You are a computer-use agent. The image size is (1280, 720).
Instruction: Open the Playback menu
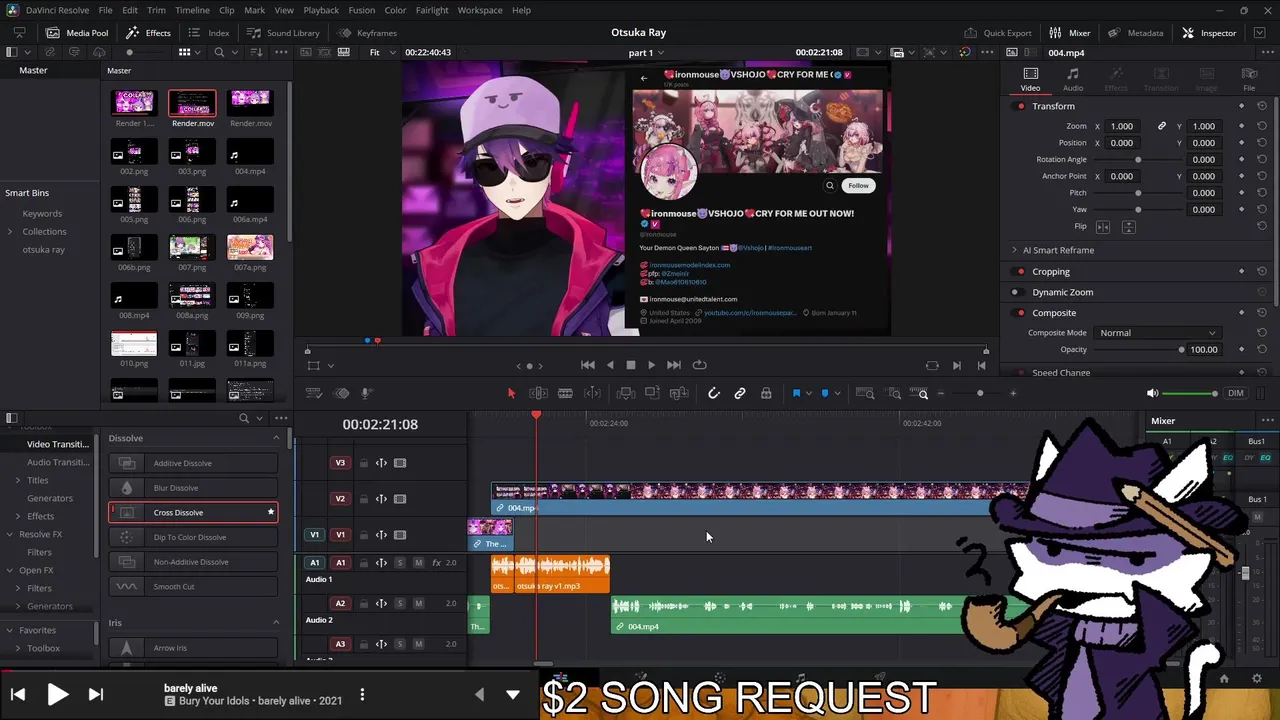click(x=321, y=10)
